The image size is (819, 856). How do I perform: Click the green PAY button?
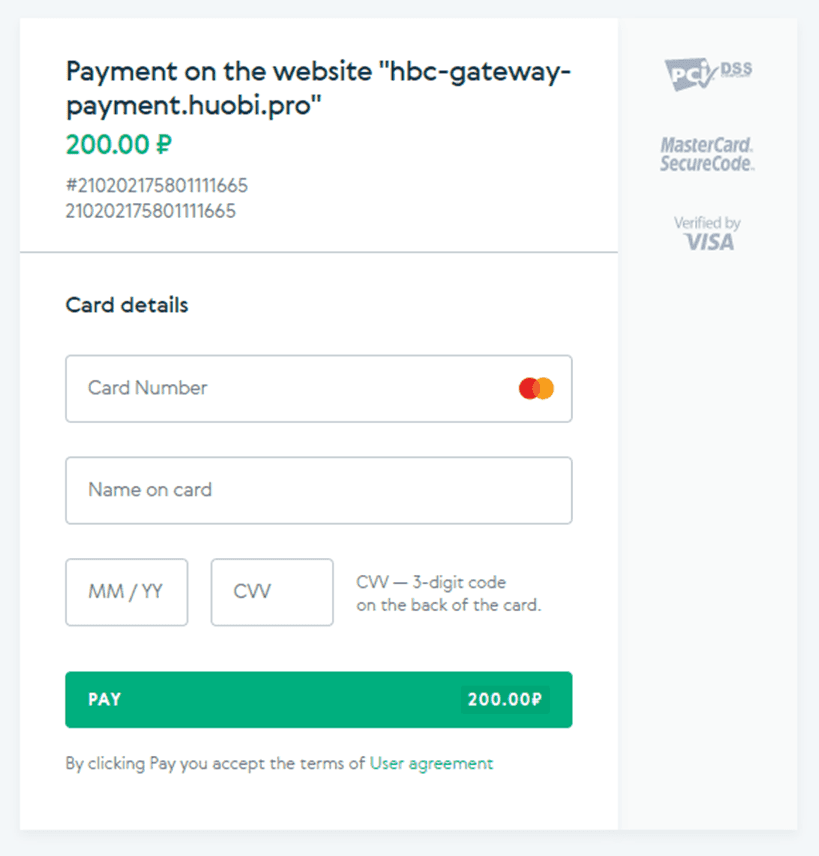pos(319,699)
